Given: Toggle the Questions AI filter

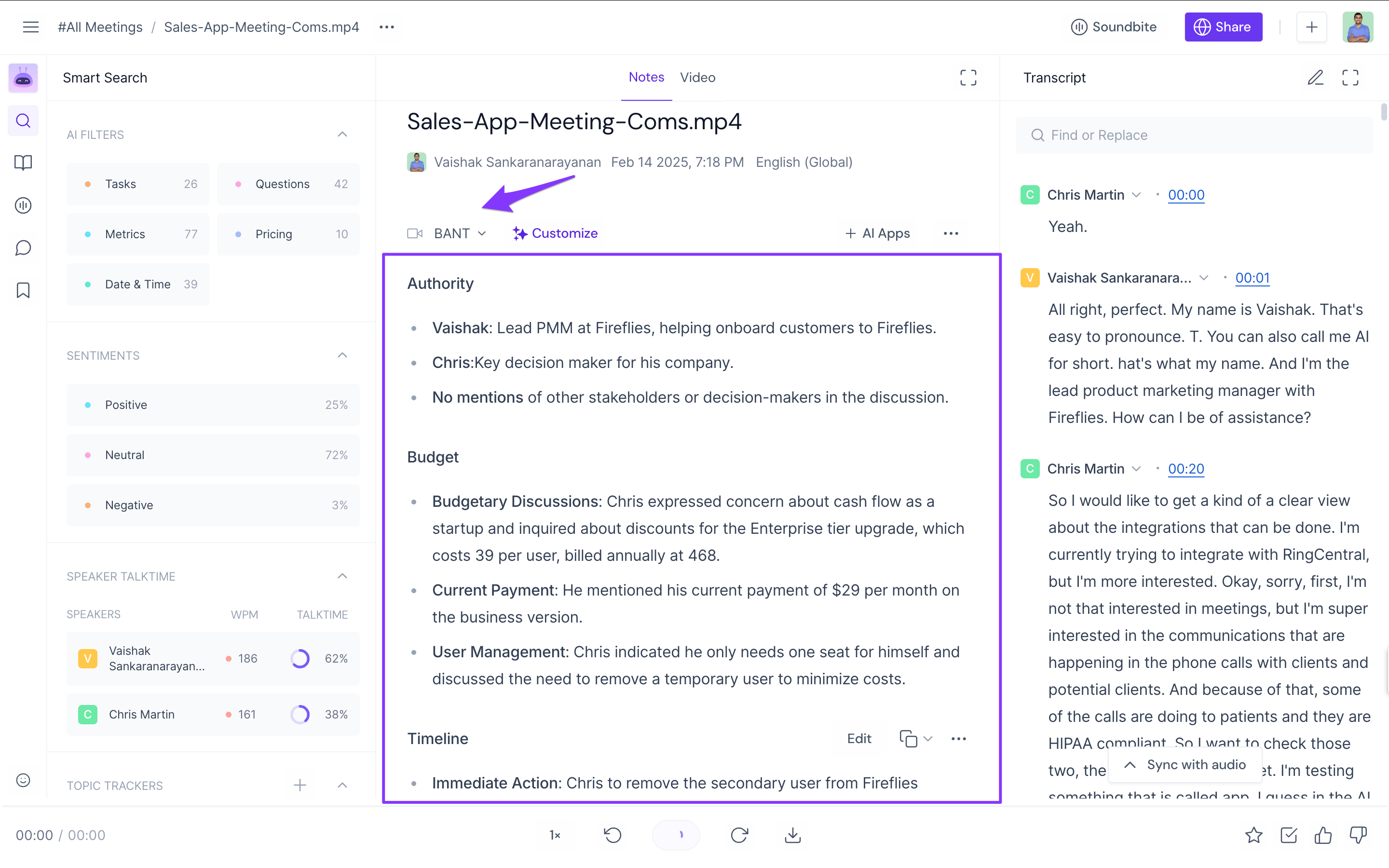Looking at the screenshot, I should tap(288, 184).
